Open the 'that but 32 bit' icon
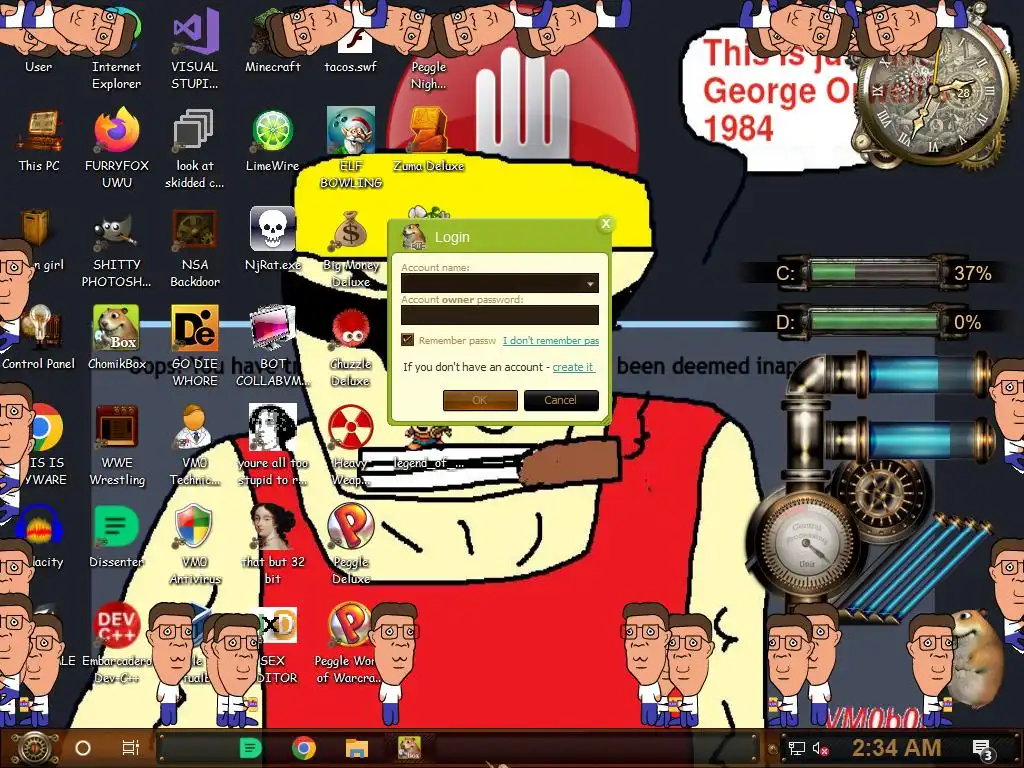This screenshot has height=768, width=1024. pos(272,545)
